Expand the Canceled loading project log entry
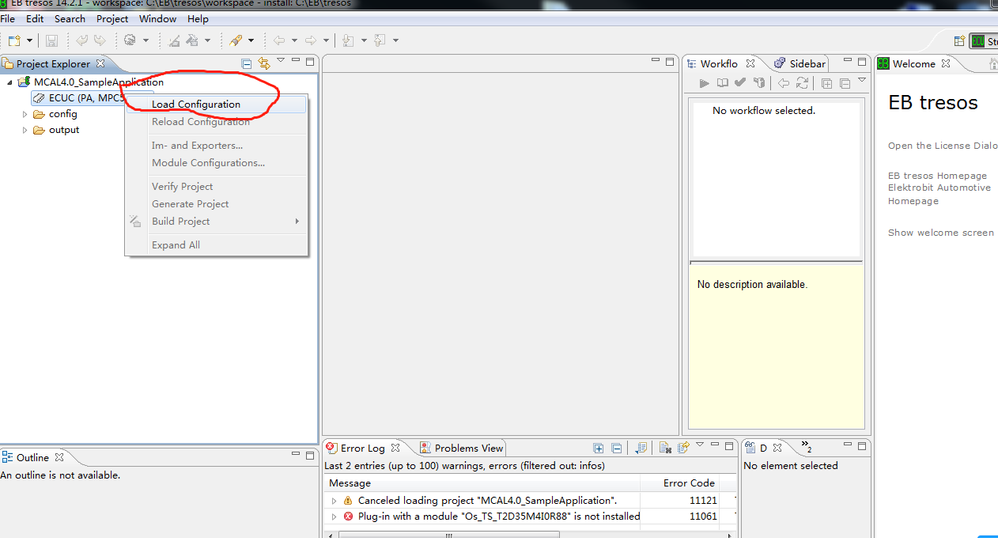The width and height of the screenshot is (998, 538). pos(334,501)
